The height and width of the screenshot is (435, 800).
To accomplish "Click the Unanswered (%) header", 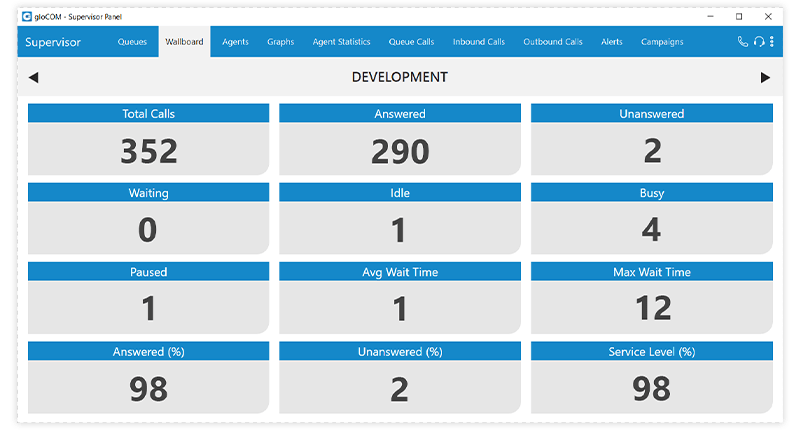I will click(x=400, y=351).
